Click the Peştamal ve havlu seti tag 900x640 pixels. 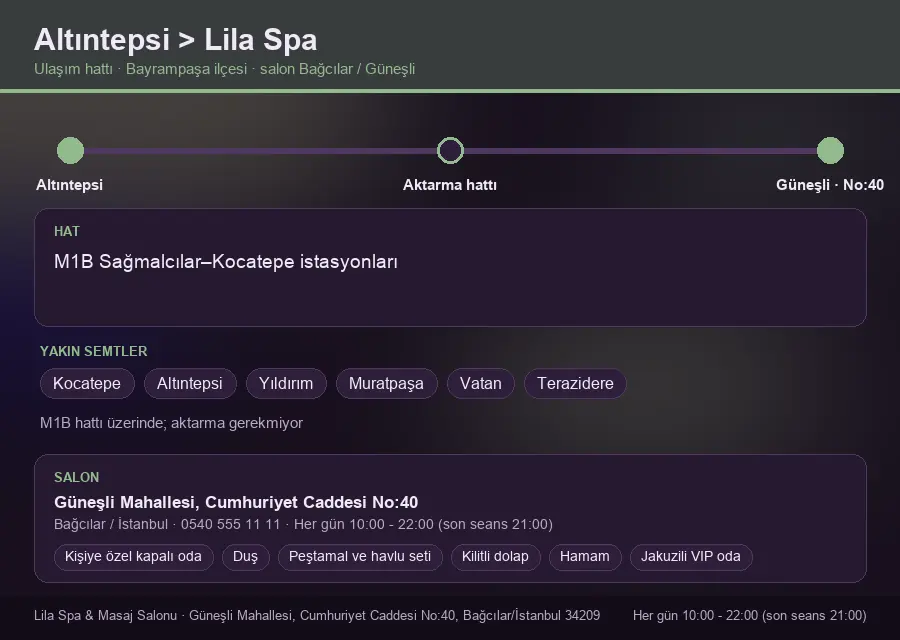(x=360, y=557)
